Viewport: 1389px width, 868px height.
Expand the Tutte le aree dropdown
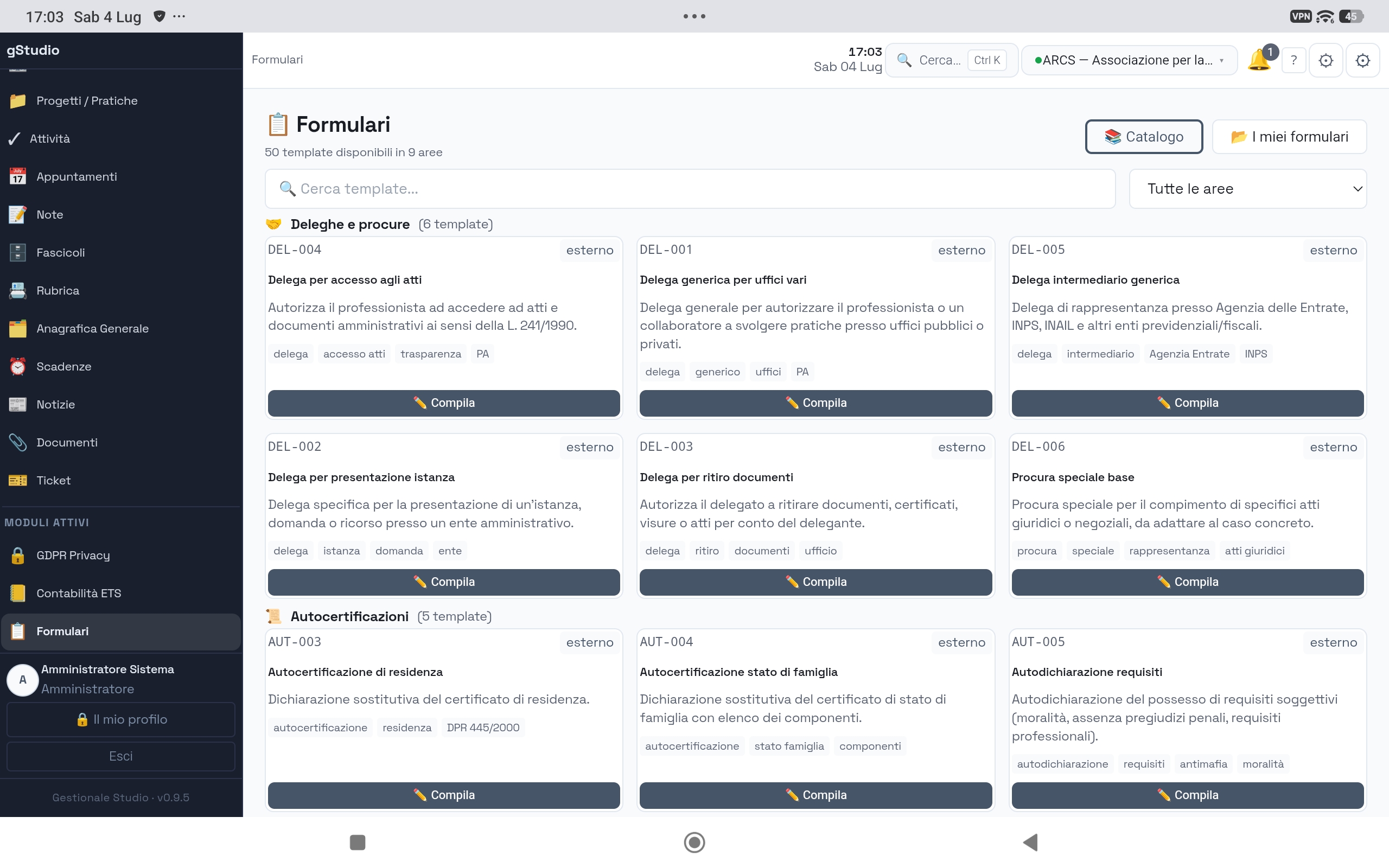[1247, 188]
